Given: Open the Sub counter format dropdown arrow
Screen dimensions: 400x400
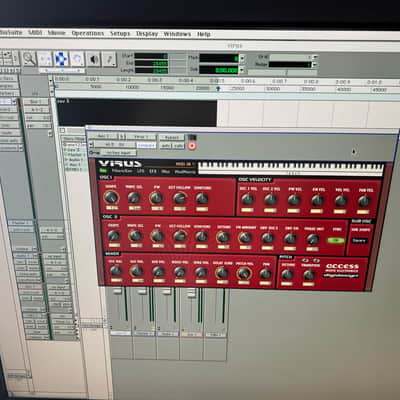Looking at the screenshot, I should (x=242, y=70).
